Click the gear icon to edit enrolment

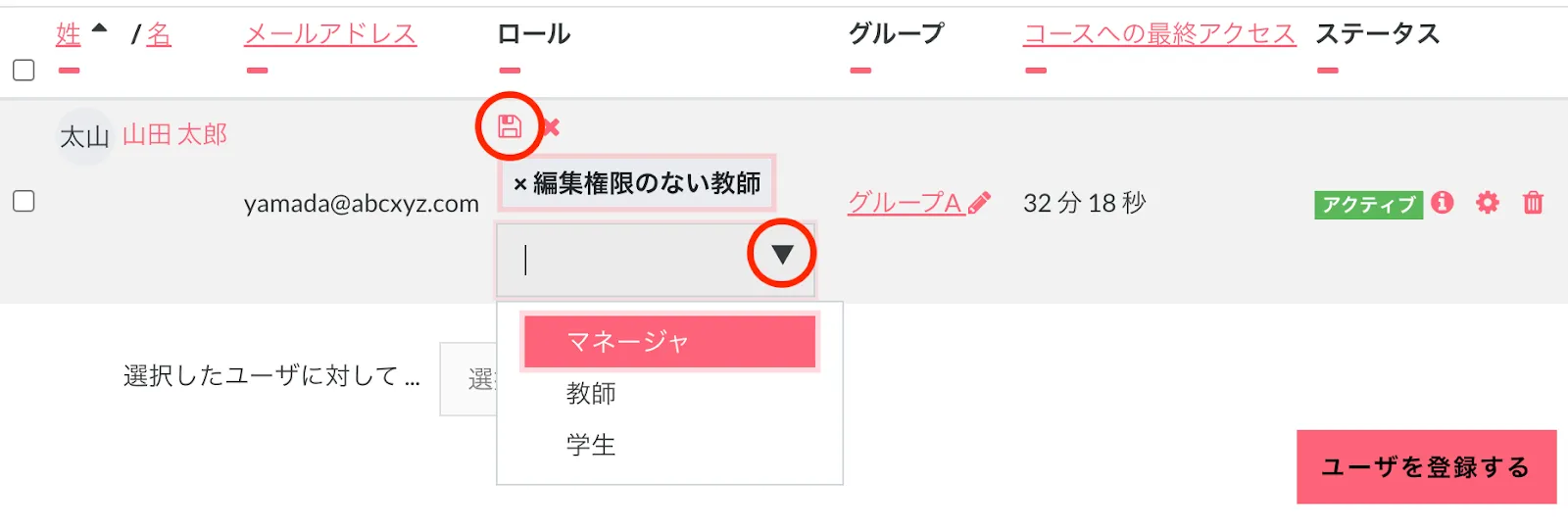[x=1488, y=203]
